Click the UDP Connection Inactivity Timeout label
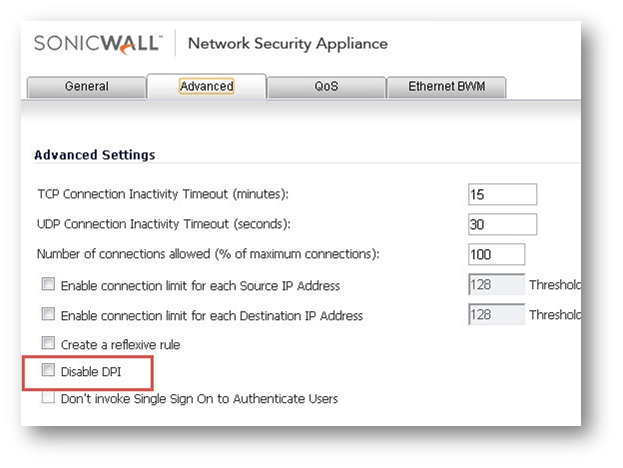 point(169,224)
